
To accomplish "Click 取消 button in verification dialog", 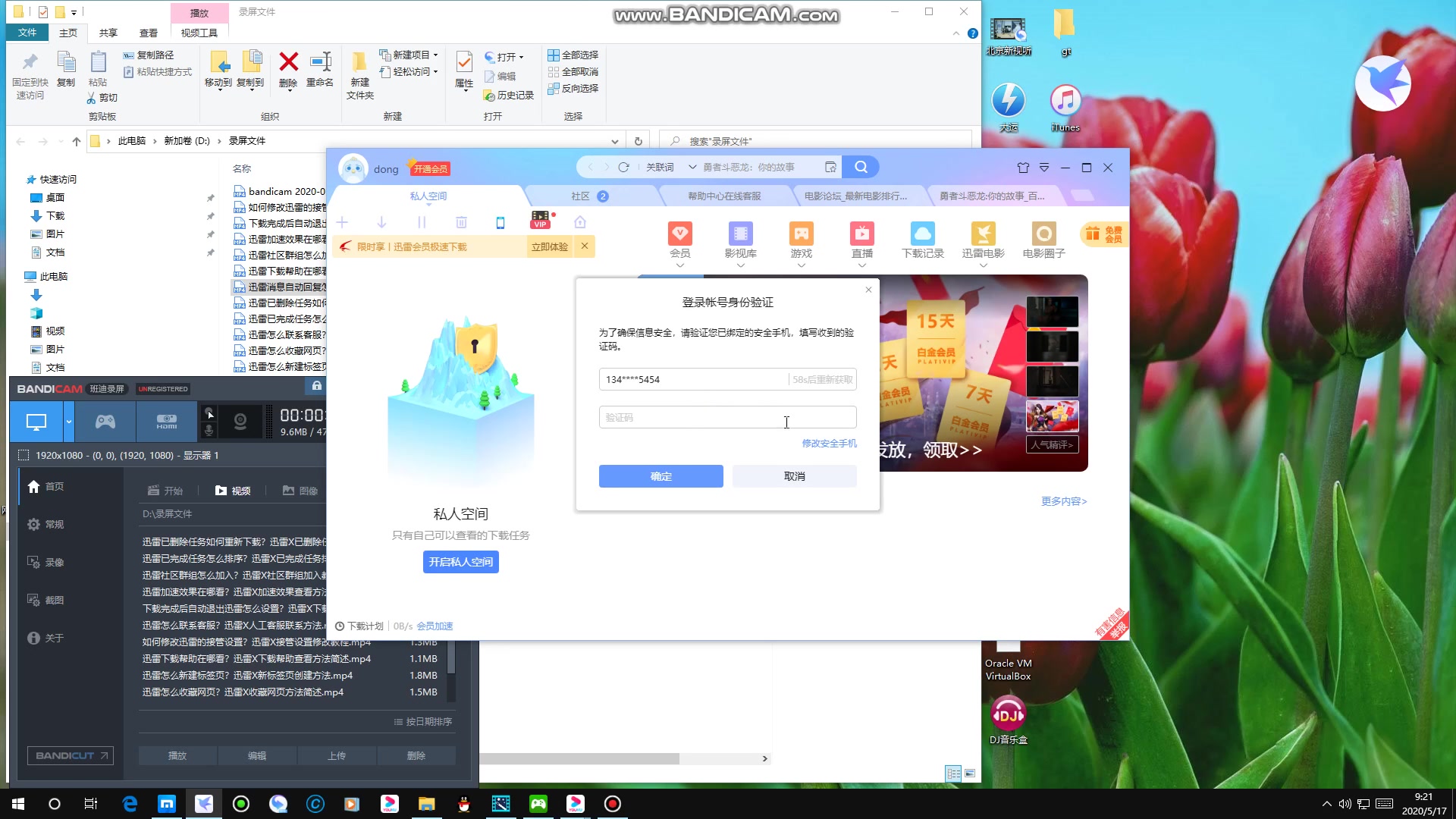I will point(795,476).
